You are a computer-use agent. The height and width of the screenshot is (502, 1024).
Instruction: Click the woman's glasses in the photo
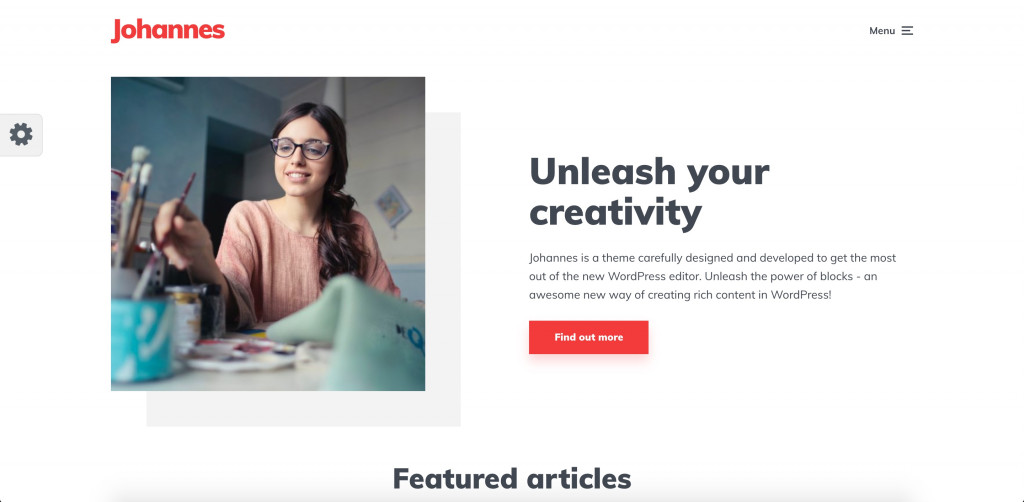301,148
